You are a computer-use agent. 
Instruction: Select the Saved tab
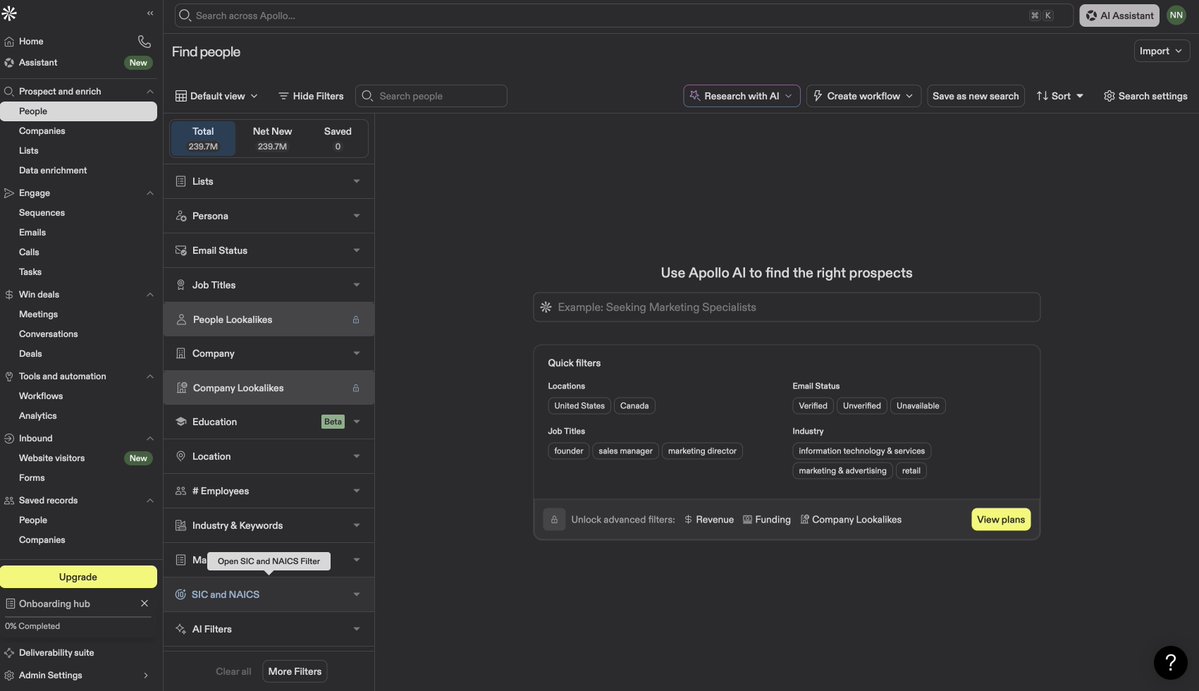tap(337, 138)
